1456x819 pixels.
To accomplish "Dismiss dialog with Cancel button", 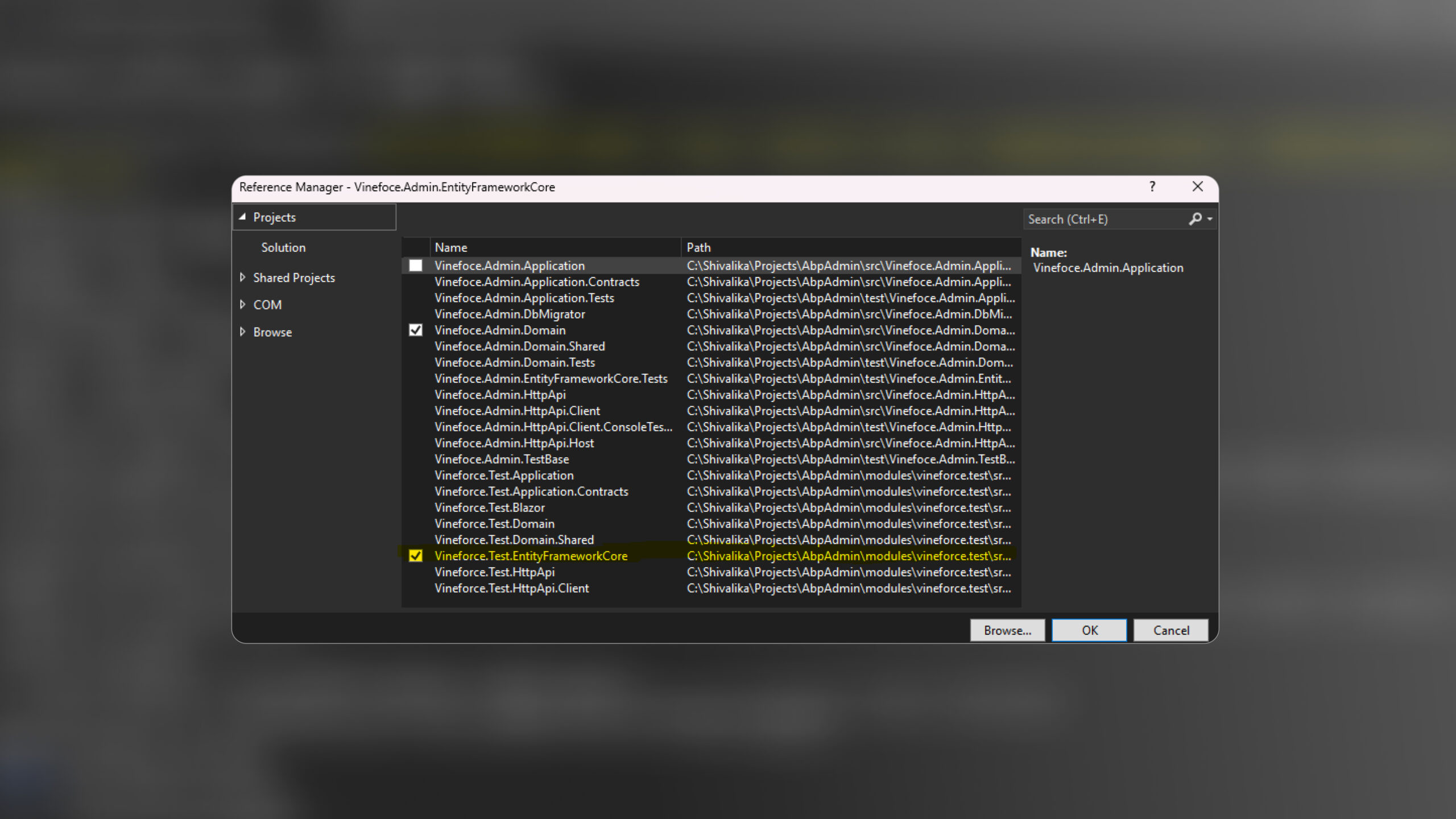I will click(1171, 630).
